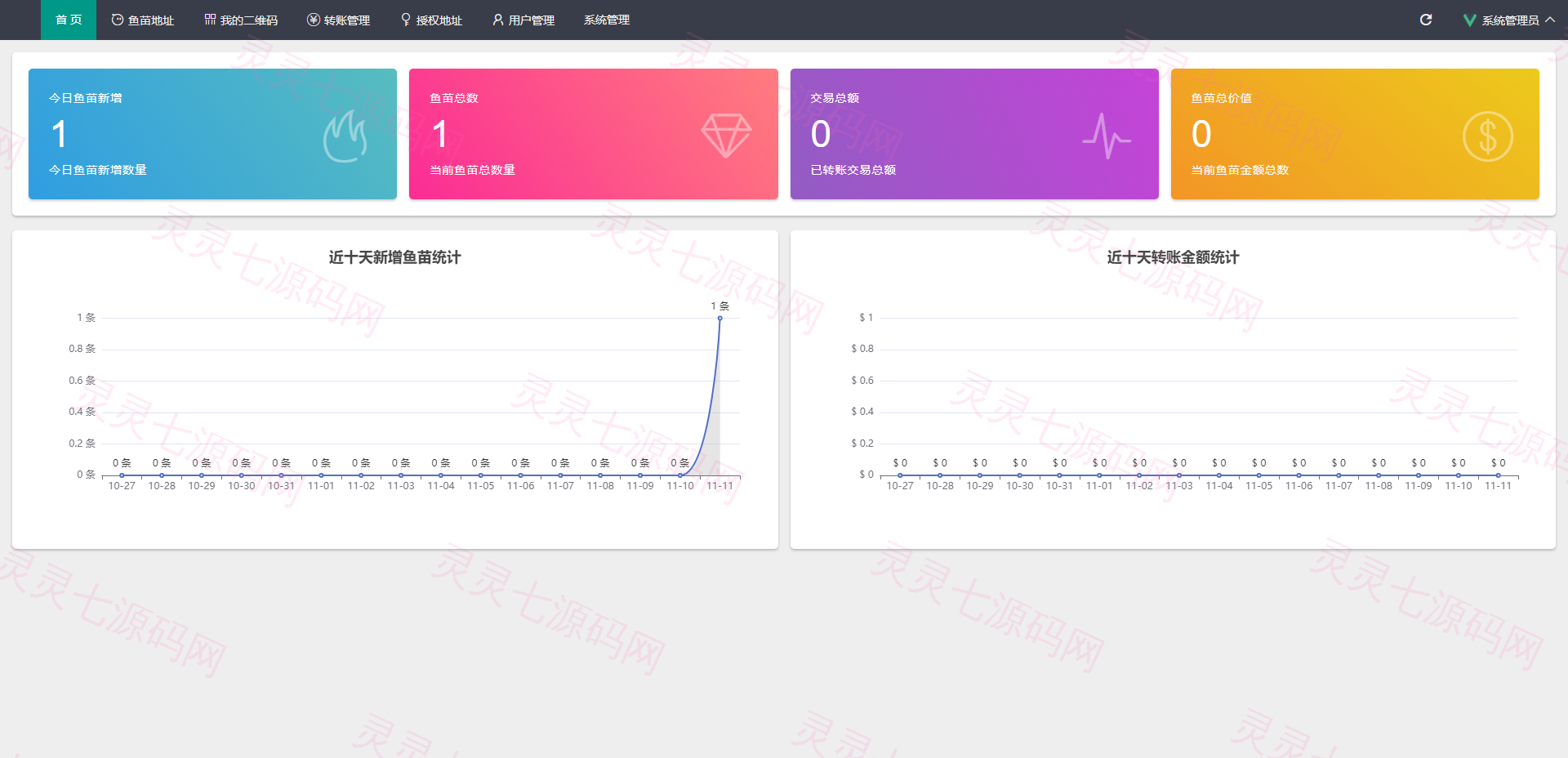This screenshot has height=758, width=1568.
Task: Click the 近十天新增鱼苗统计 chart title
Action: pos(394,257)
